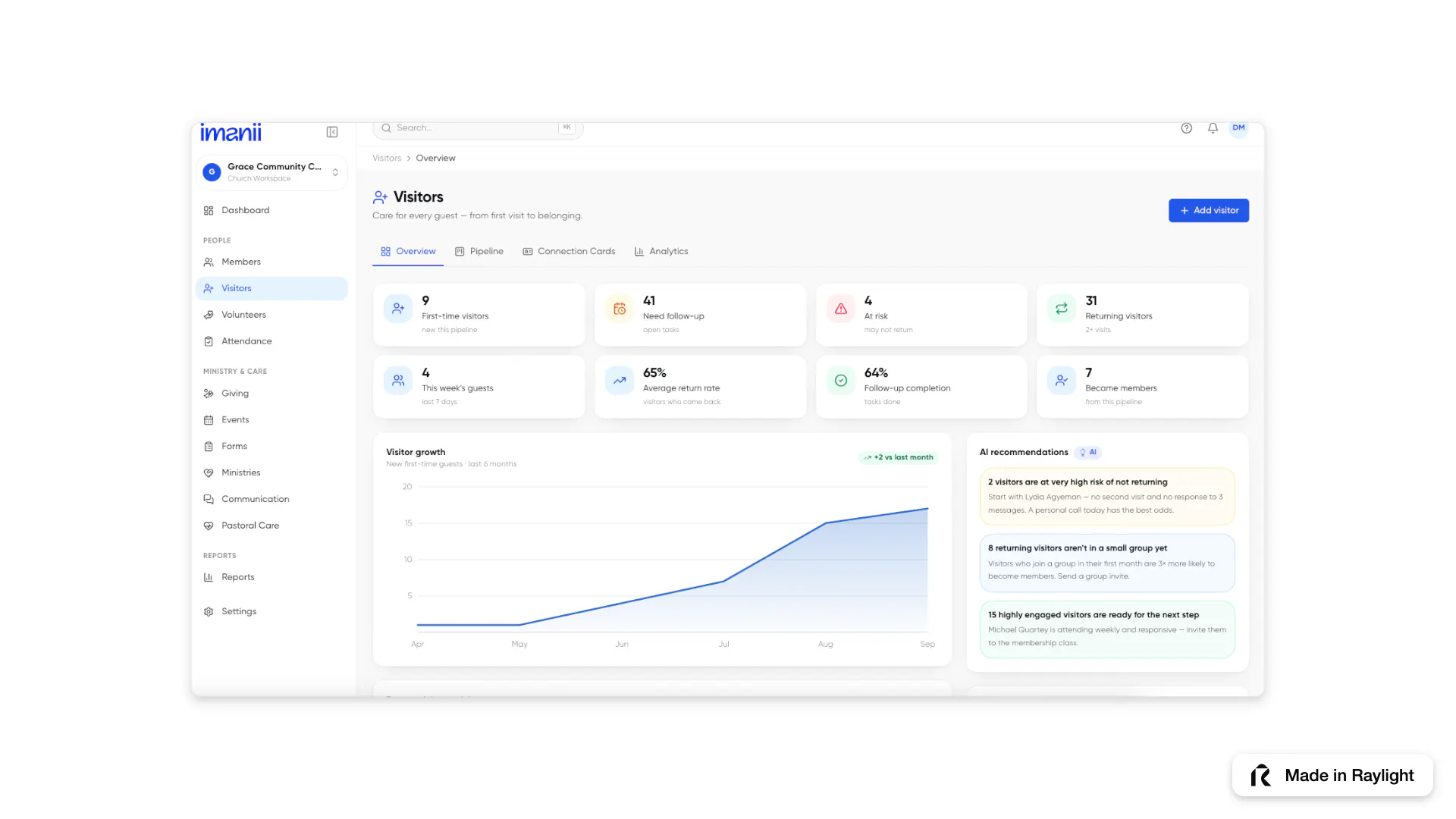Collapse the sidebar using the panel icon
1456x819 pixels.
click(332, 132)
